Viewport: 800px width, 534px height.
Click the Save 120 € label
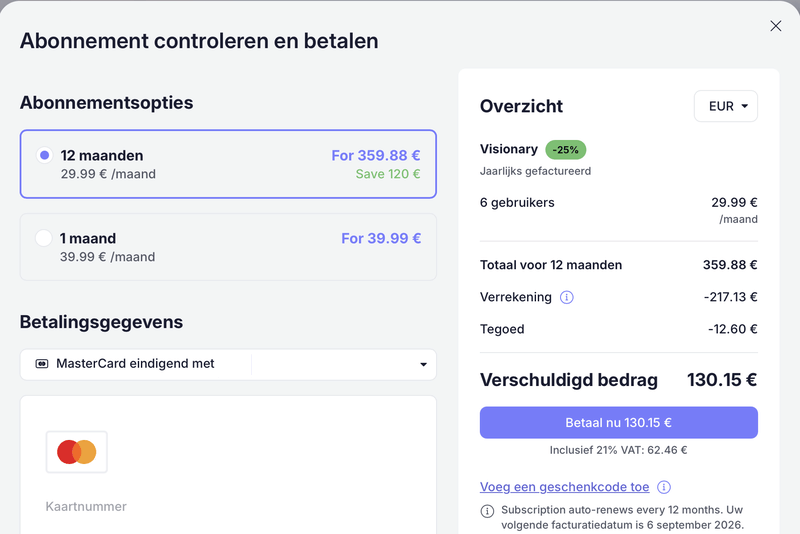388,174
